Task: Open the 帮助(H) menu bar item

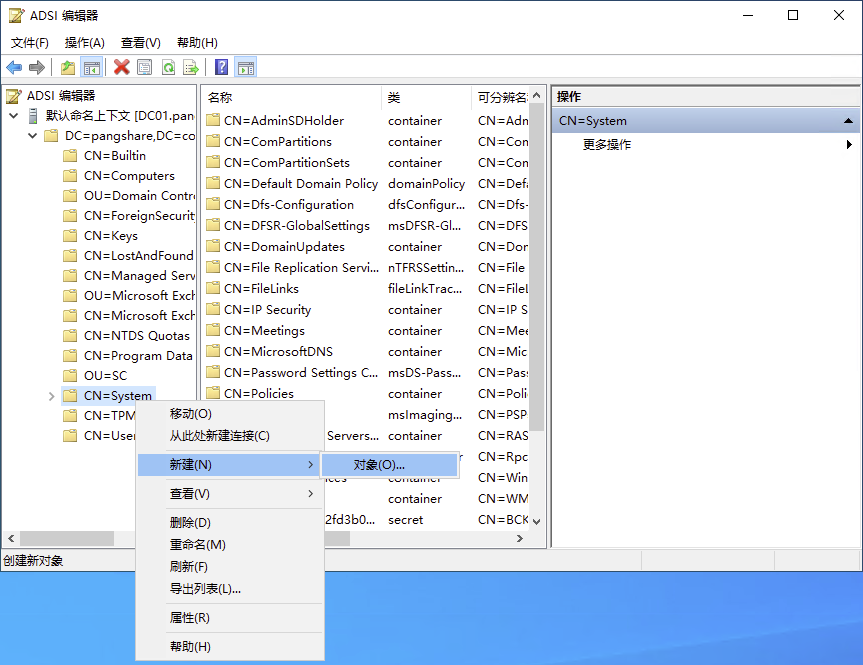Action: click(197, 43)
